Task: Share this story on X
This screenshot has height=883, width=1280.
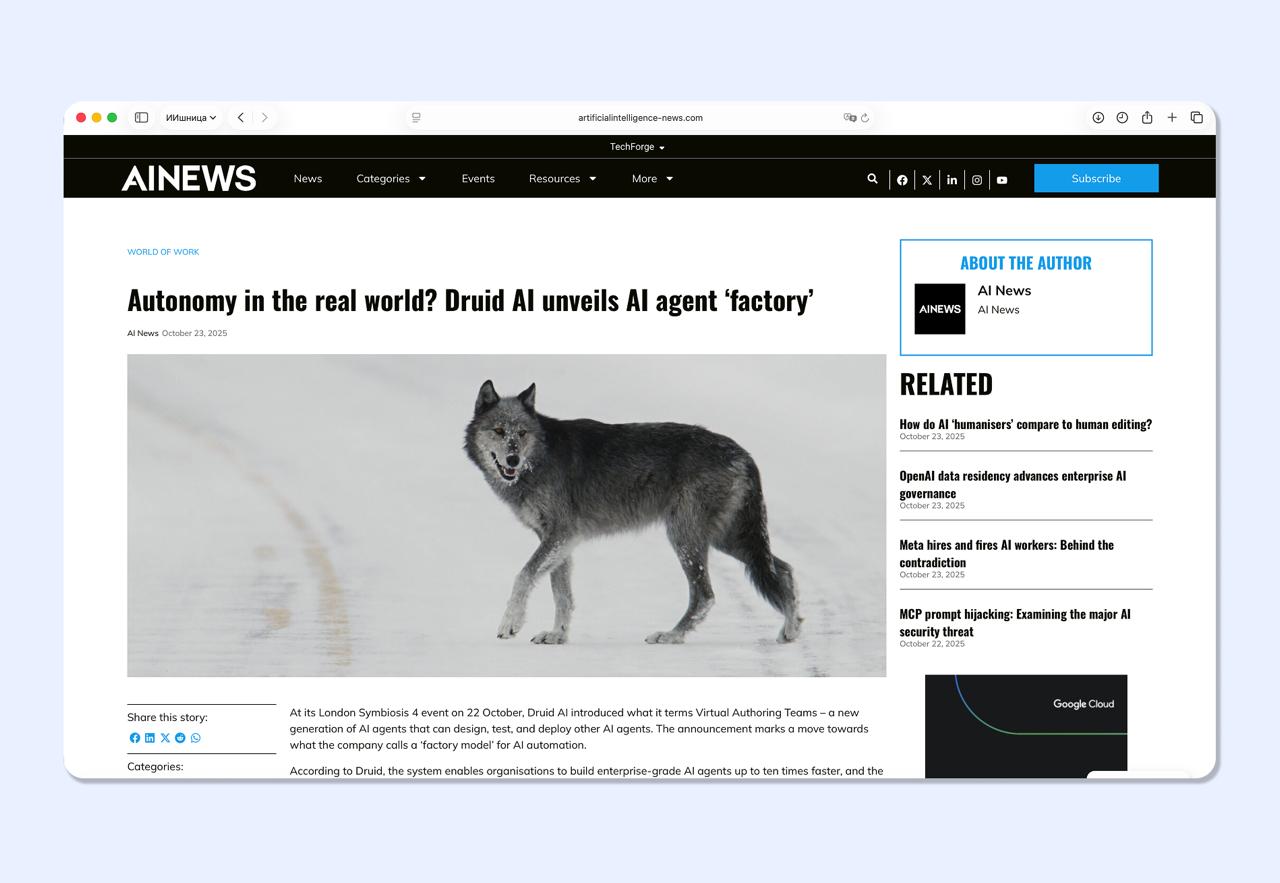Action: (165, 738)
